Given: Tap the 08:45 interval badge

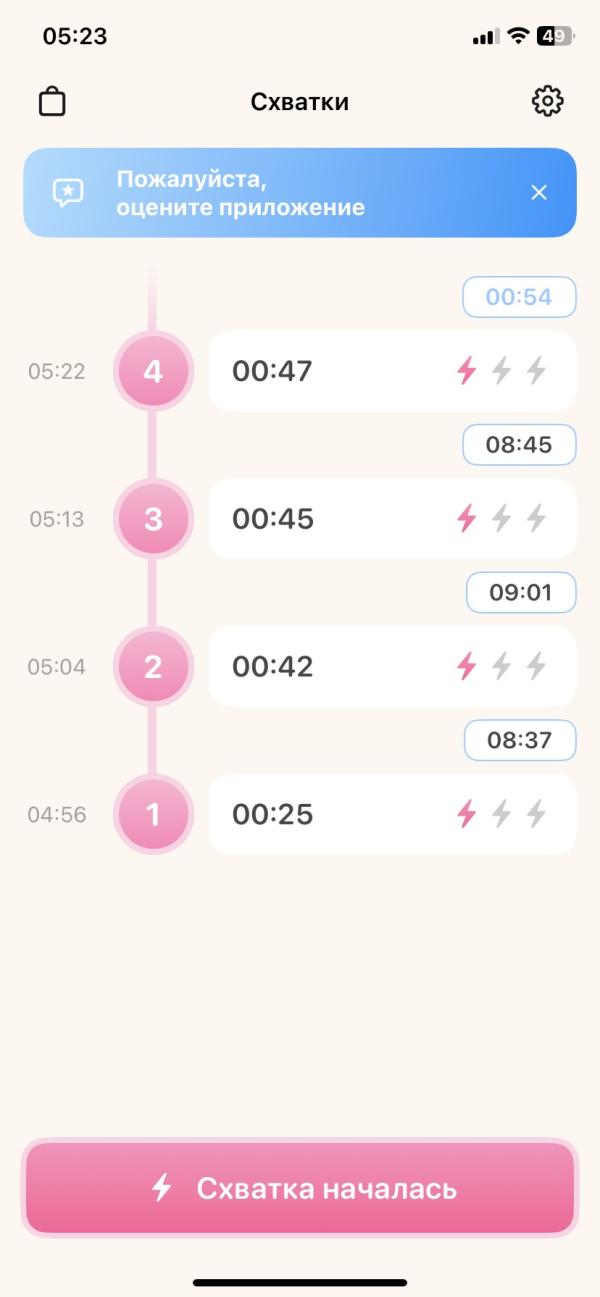Looking at the screenshot, I should coord(519,445).
